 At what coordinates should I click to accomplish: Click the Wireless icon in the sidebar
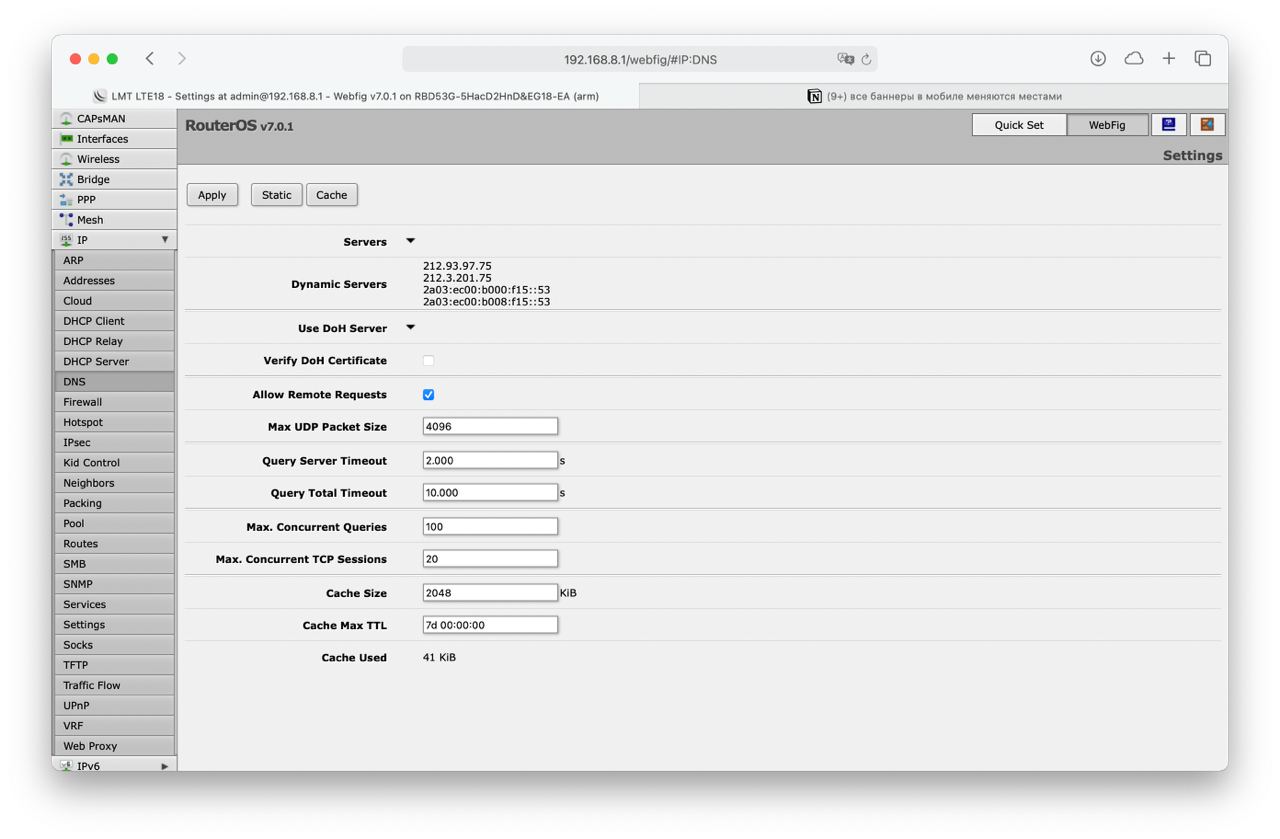point(67,159)
